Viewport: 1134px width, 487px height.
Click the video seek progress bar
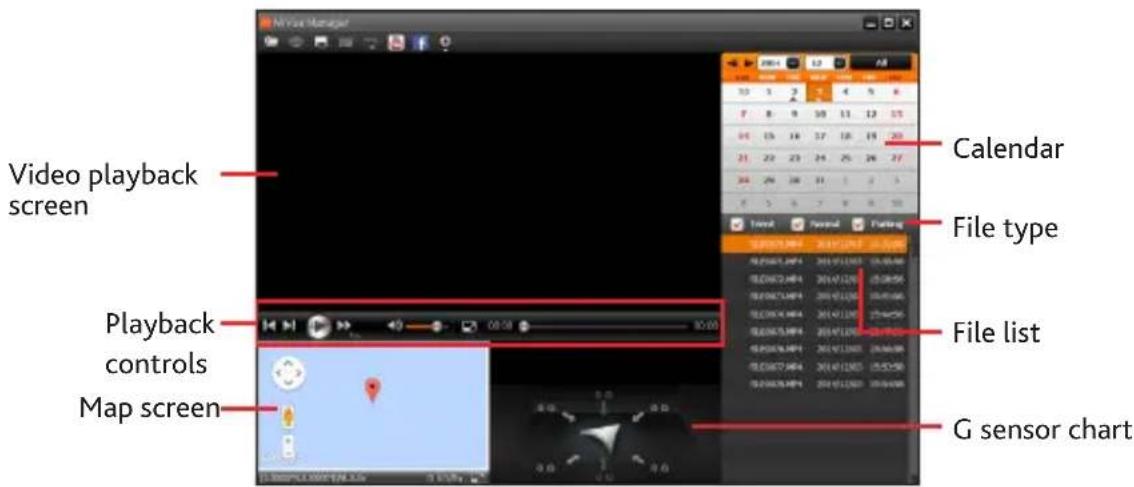(605, 326)
